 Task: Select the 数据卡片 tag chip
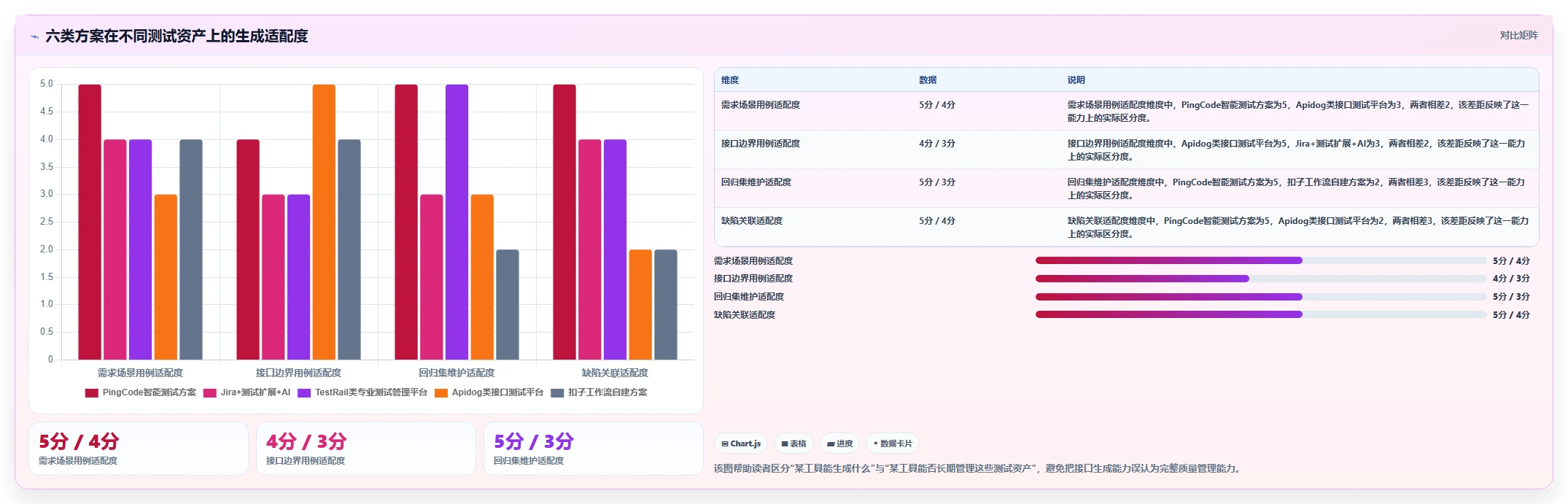[x=893, y=443]
